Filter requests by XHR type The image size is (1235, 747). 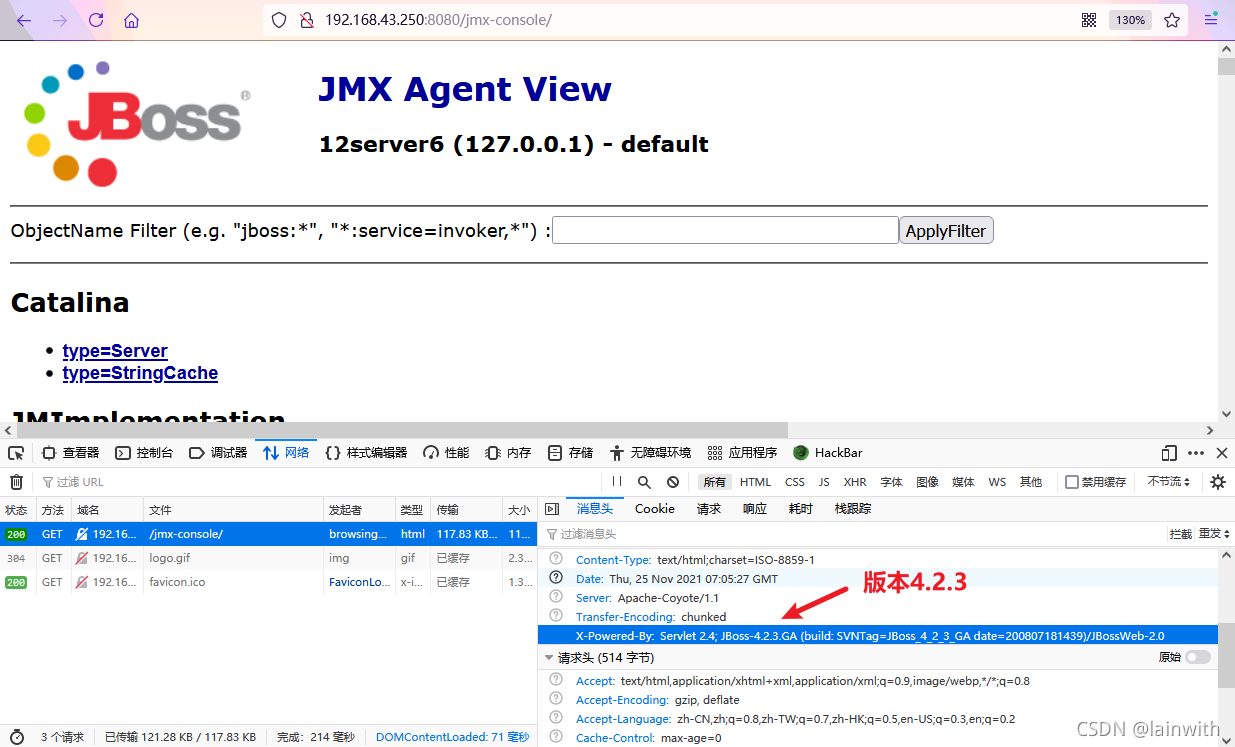click(x=855, y=482)
